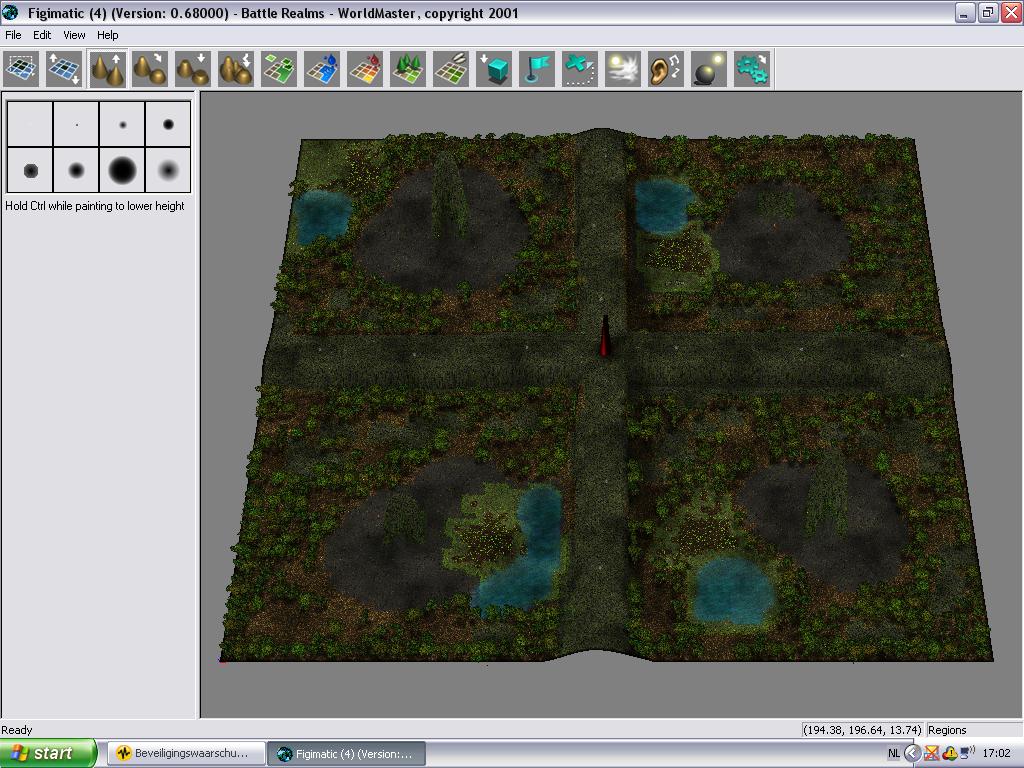Select the smooth terrain cone-and-sphere tool

(x=150, y=69)
